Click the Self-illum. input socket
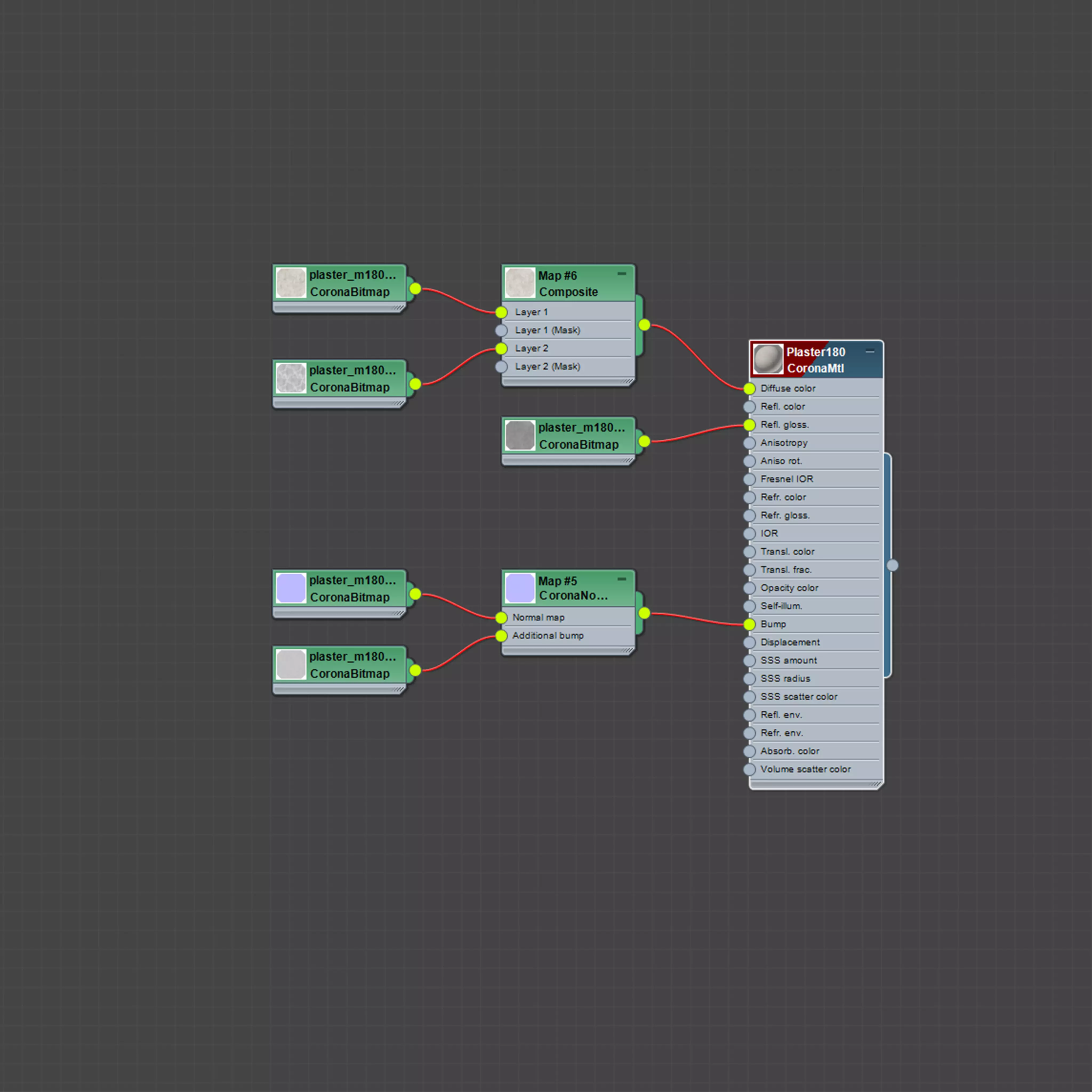This screenshot has width=1092, height=1092. click(x=749, y=607)
